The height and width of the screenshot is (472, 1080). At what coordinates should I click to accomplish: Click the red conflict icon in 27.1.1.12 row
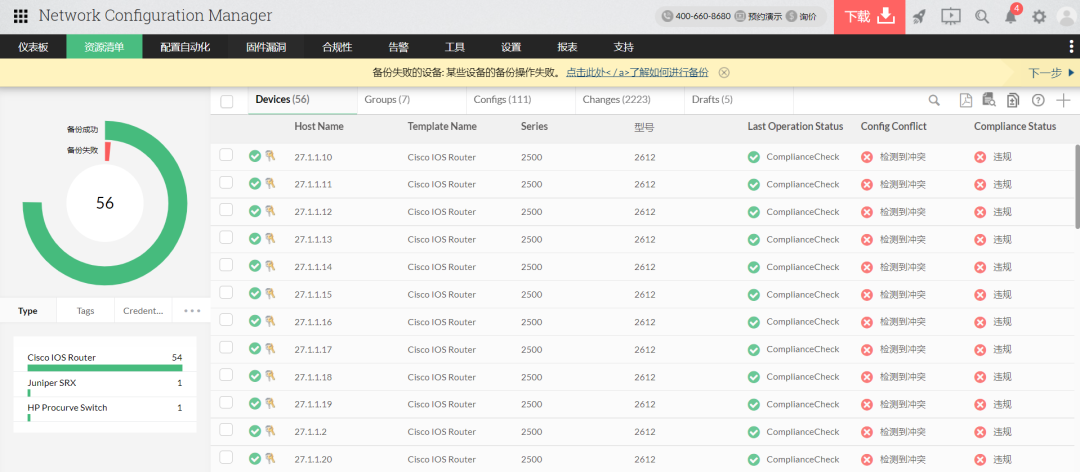(x=866, y=212)
